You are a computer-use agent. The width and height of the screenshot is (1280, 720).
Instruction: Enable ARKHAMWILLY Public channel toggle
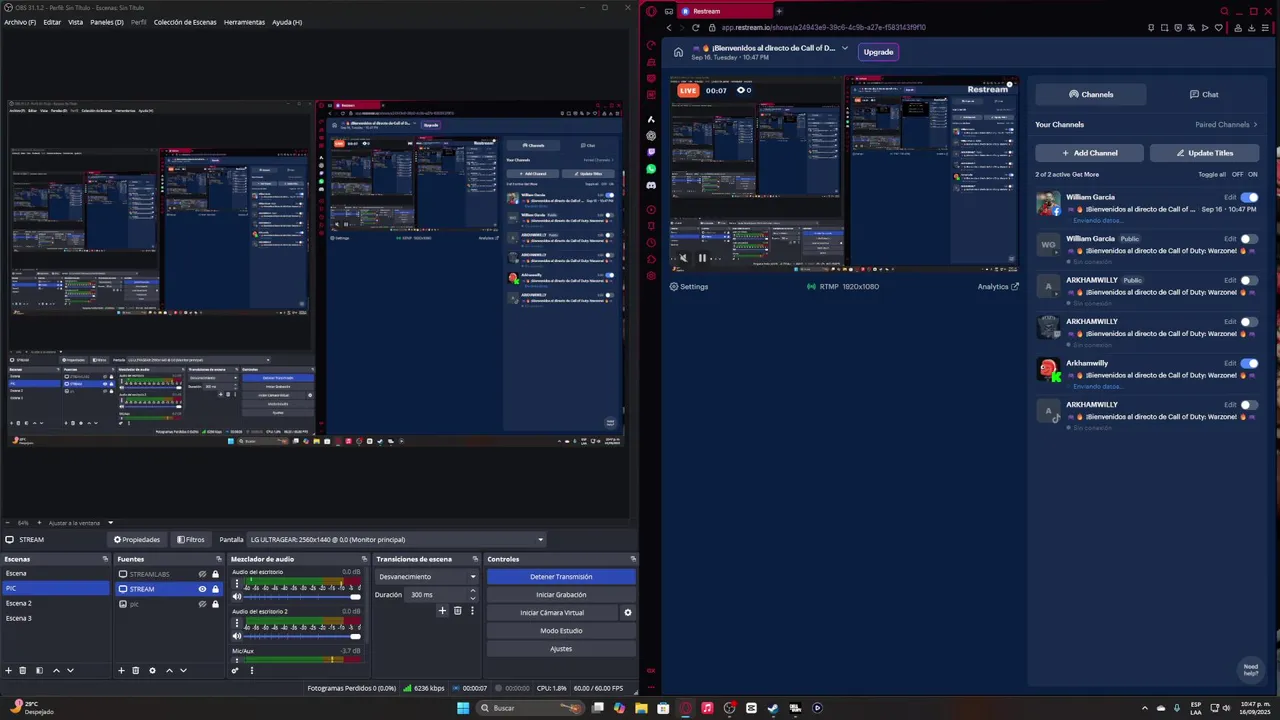[x=1249, y=280]
